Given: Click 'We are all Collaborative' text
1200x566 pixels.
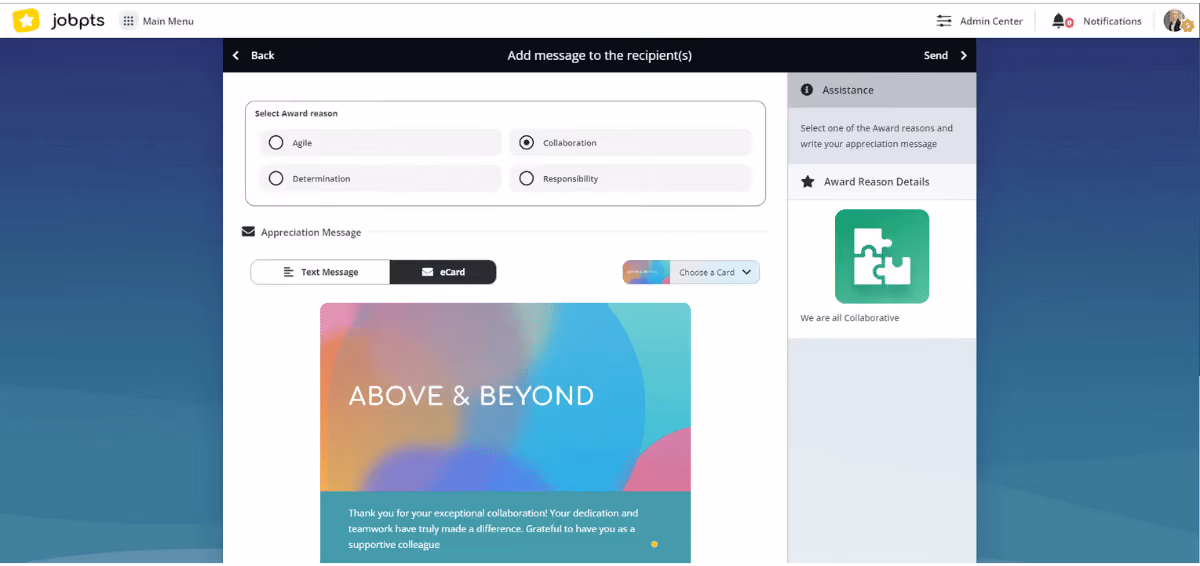Looking at the screenshot, I should [849, 318].
